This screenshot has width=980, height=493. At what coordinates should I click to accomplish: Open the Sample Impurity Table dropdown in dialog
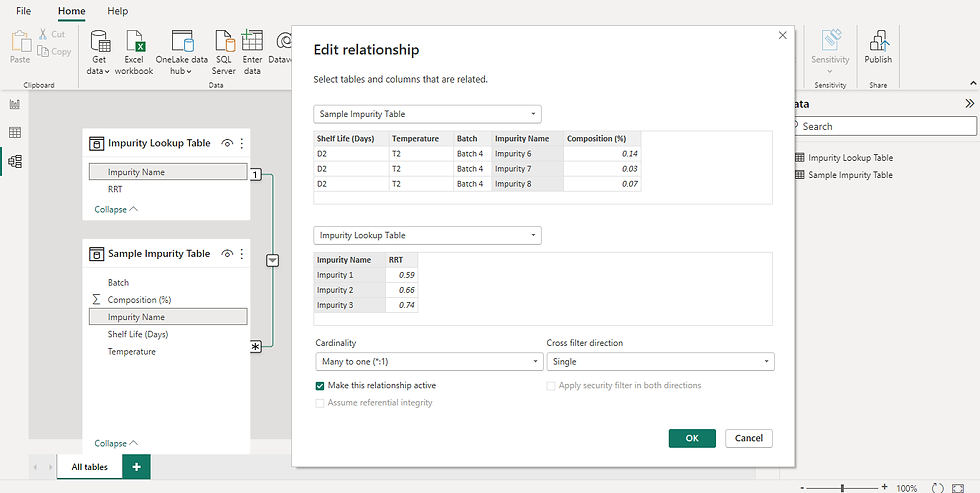[x=428, y=114]
